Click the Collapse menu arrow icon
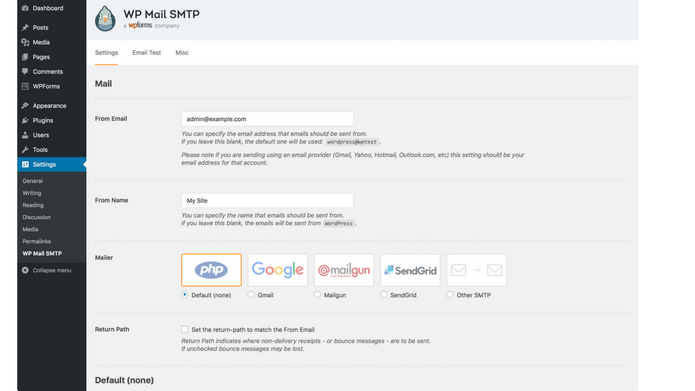The image size is (695, 391). coord(25,270)
